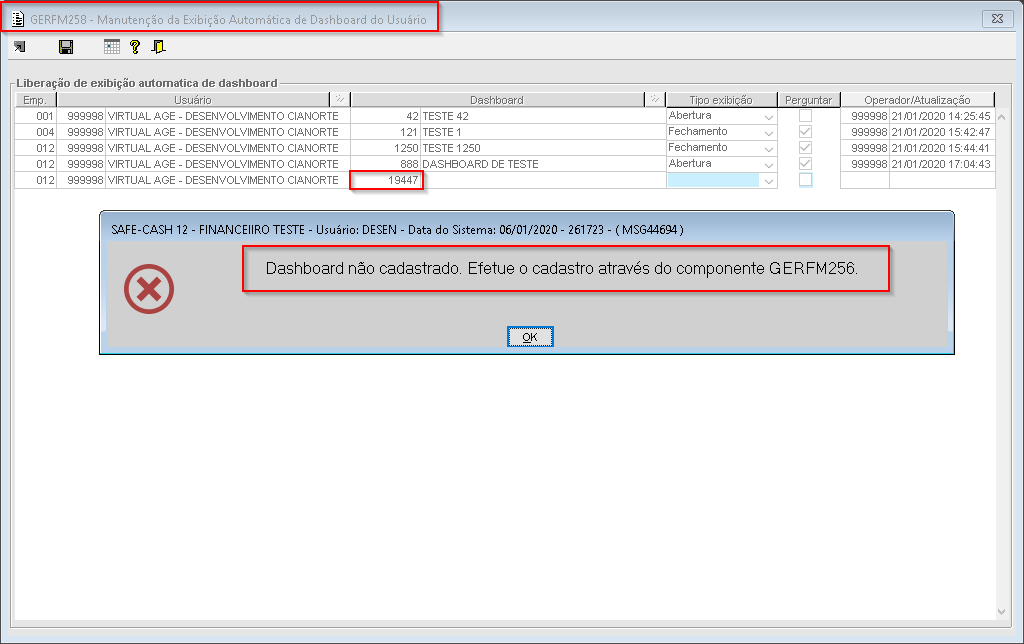Select the DASHBOARD DE TESTE name cell
Image resolution: width=1024 pixels, height=644 pixels.
tap(543, 164)
